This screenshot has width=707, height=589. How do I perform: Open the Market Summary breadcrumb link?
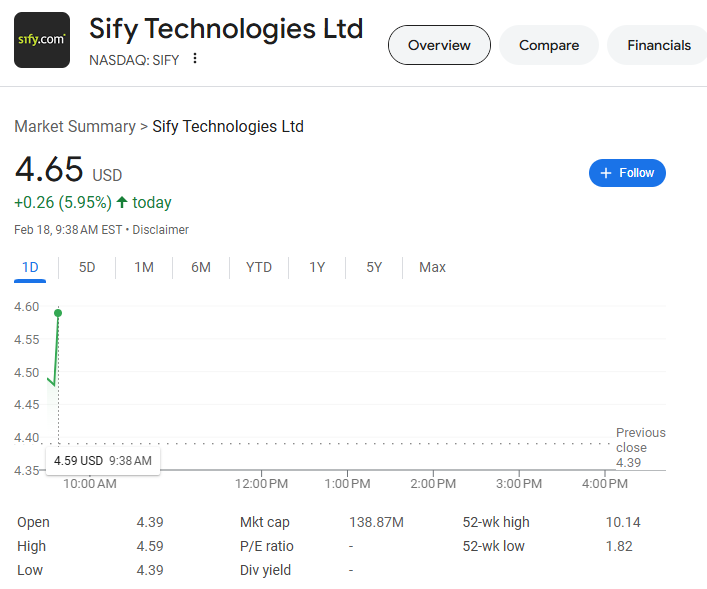click(75, 127)
